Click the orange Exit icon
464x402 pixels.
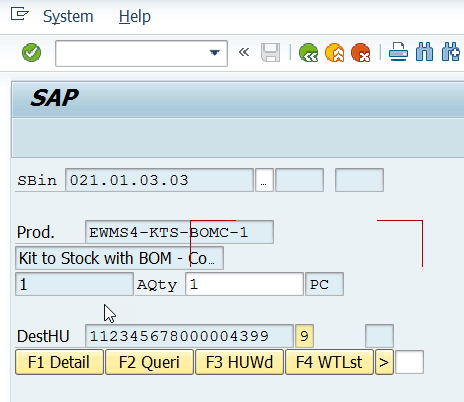(334, 53)
